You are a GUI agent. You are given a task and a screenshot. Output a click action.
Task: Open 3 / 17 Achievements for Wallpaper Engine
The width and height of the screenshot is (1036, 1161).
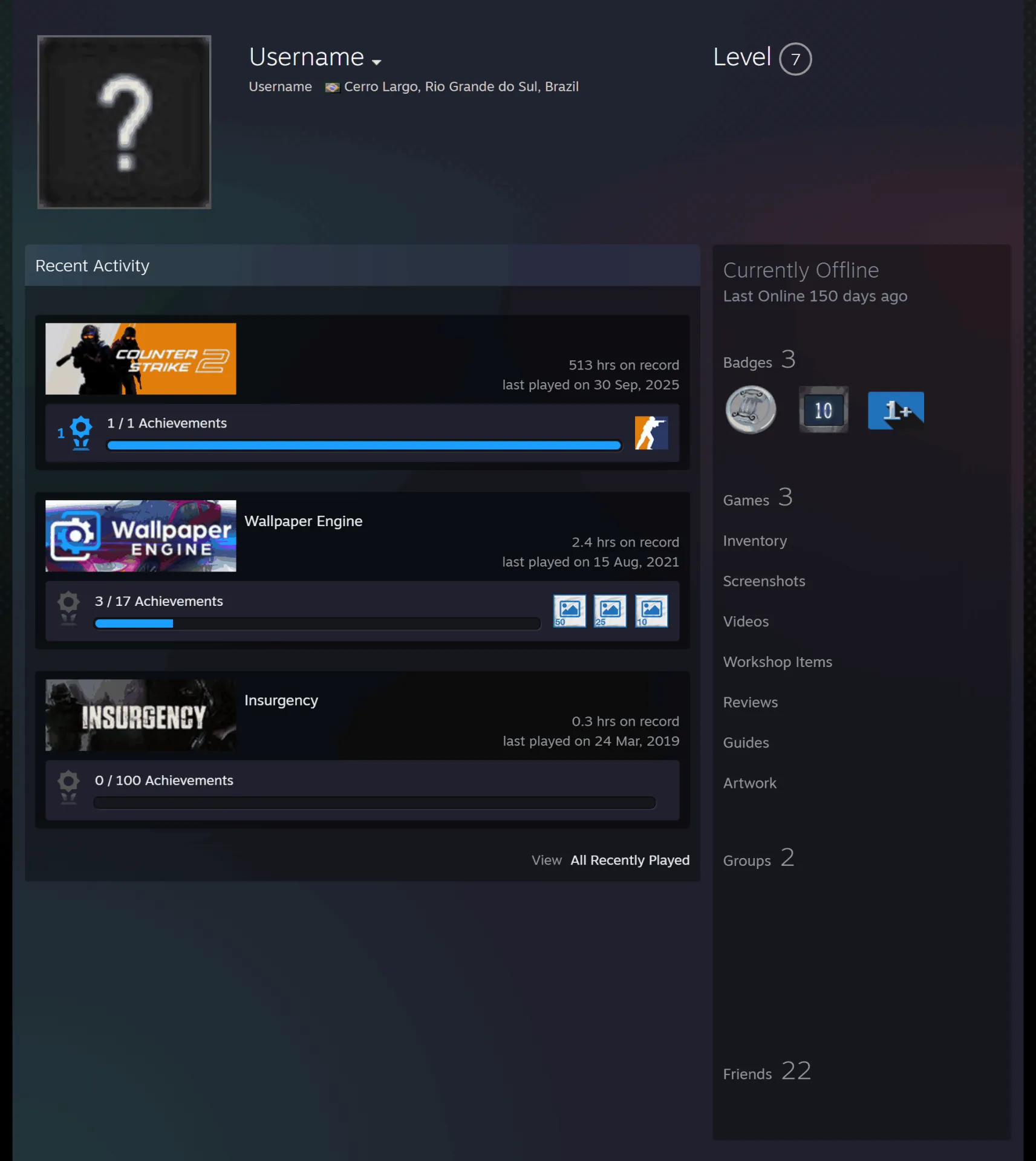pyautogui.click(x=159, y=601)
